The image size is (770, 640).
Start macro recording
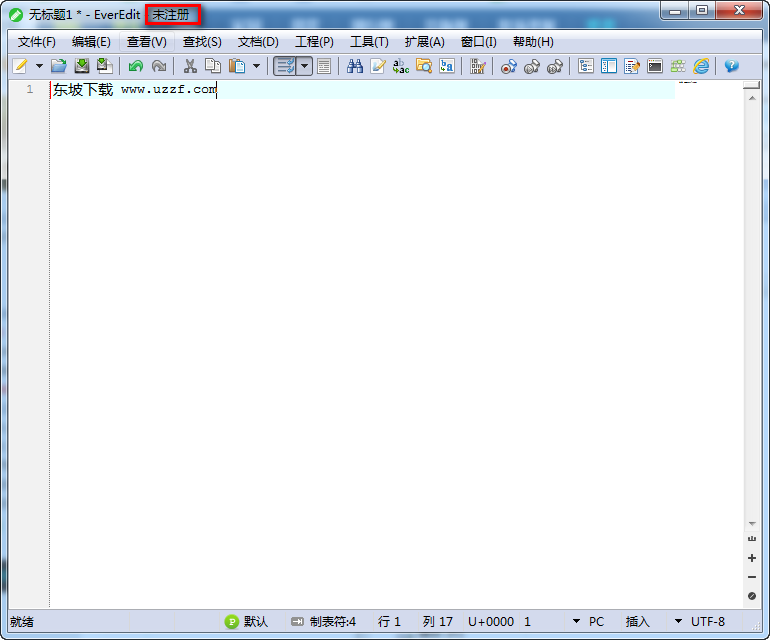coord(509,66)
